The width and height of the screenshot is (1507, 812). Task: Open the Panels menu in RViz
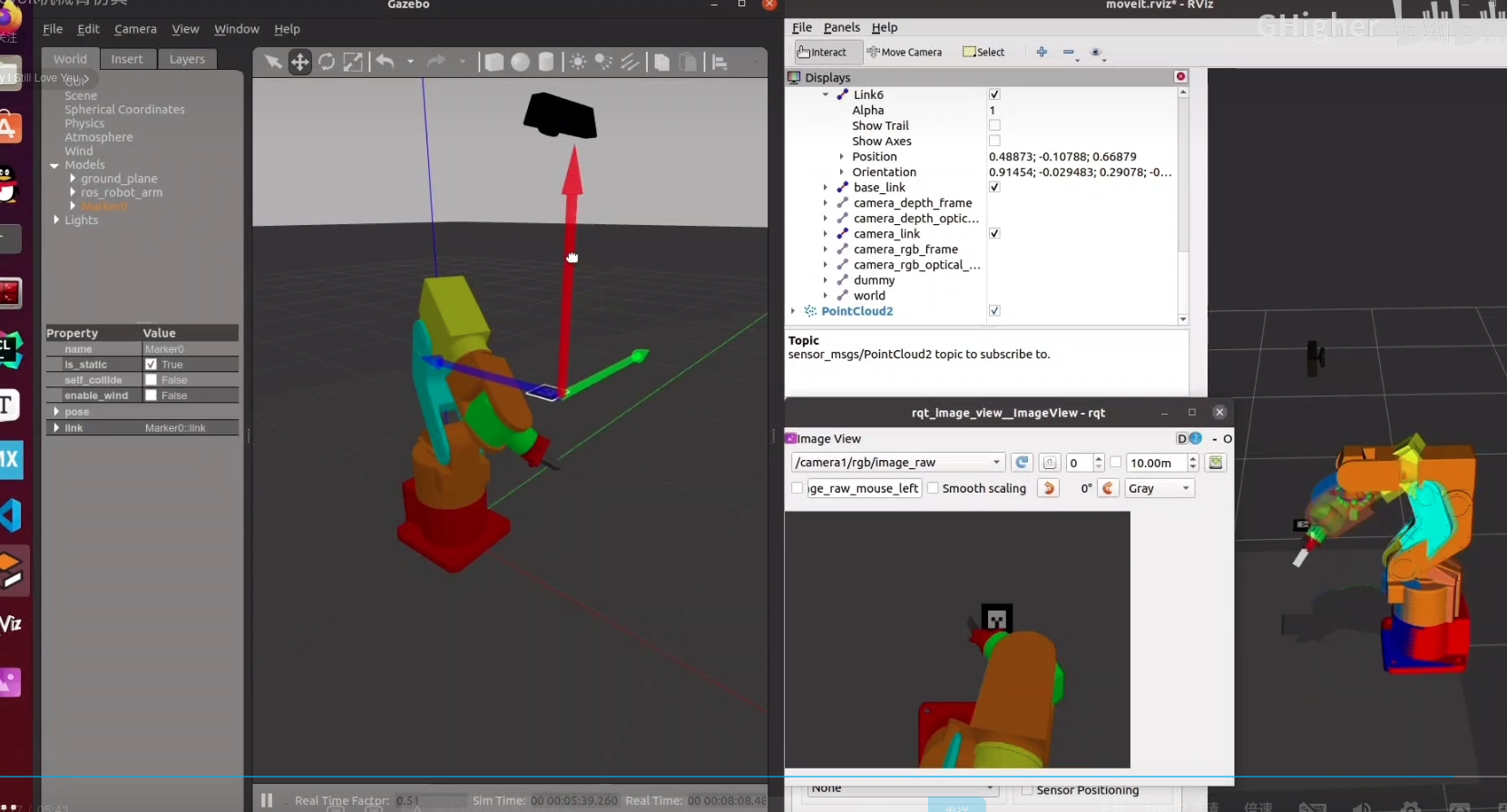pyautogui.click(x=841, y=27)
